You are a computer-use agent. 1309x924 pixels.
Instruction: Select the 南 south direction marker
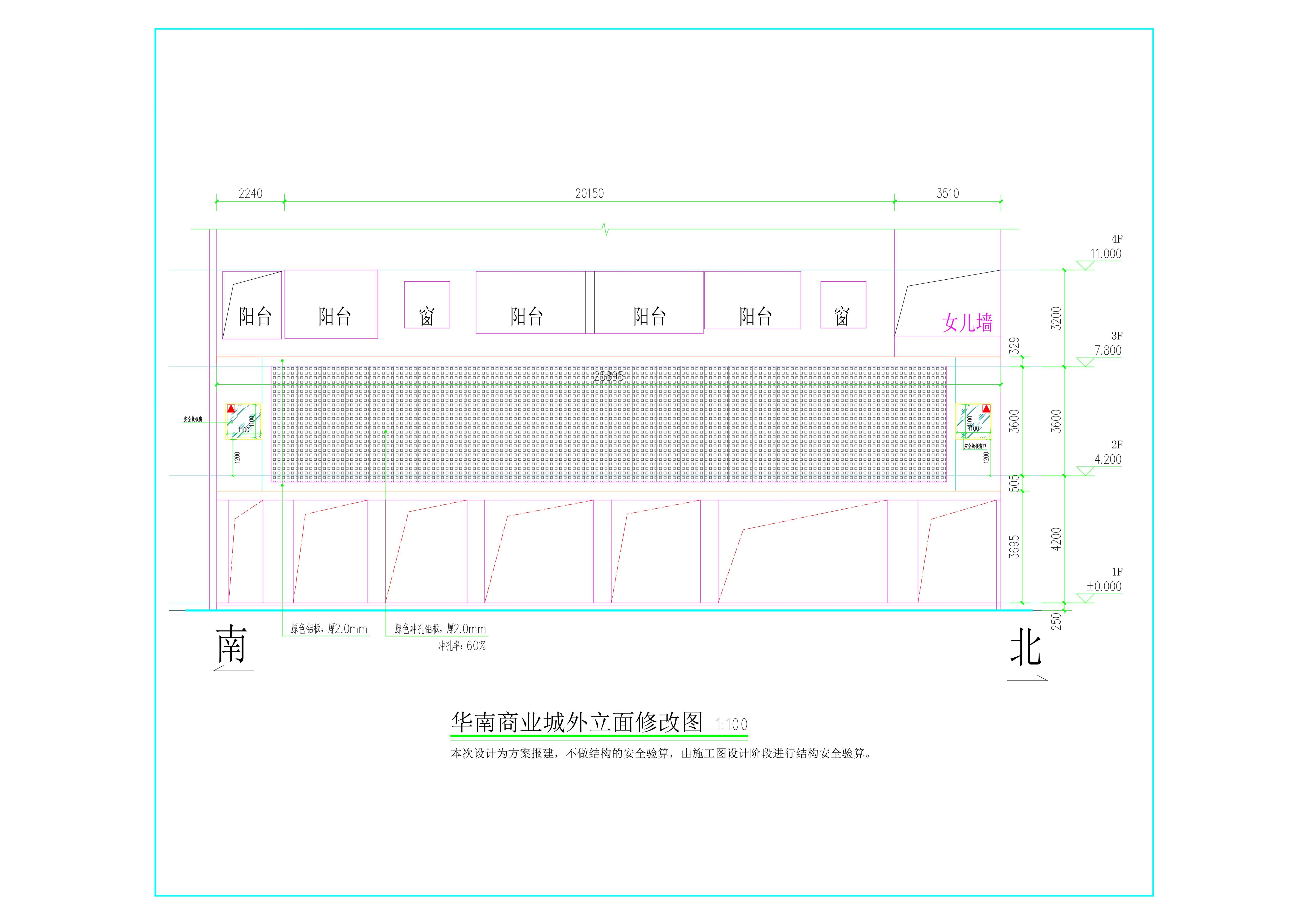coord(232,644)
